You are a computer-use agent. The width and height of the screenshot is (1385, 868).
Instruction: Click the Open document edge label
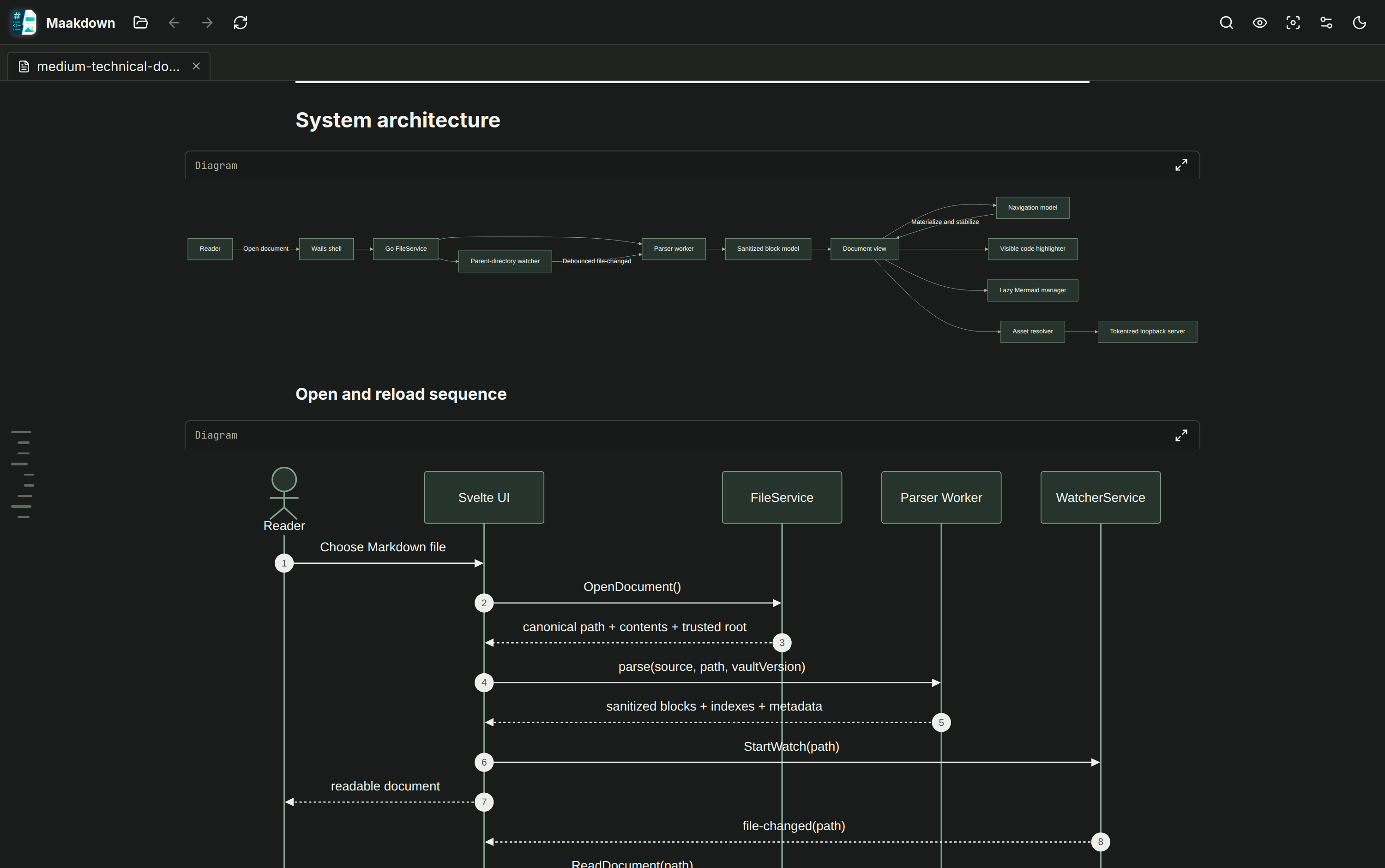point(266,249)
